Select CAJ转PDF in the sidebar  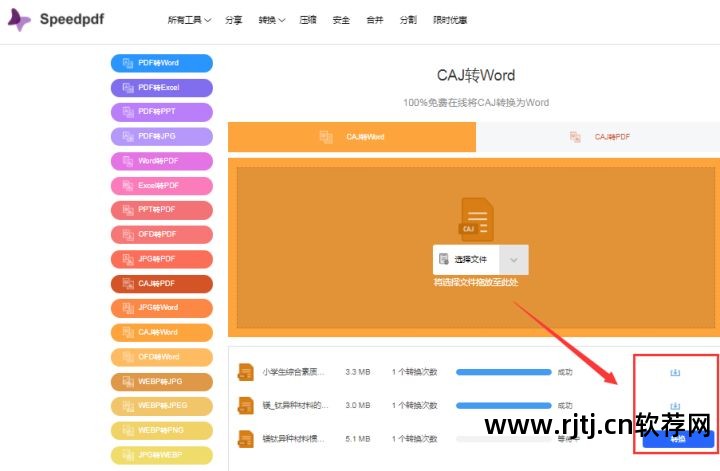pyautogui.click(x=162, y=284)
